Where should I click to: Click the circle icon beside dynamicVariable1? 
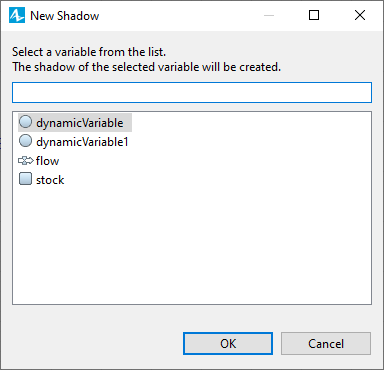pos(25,141)
